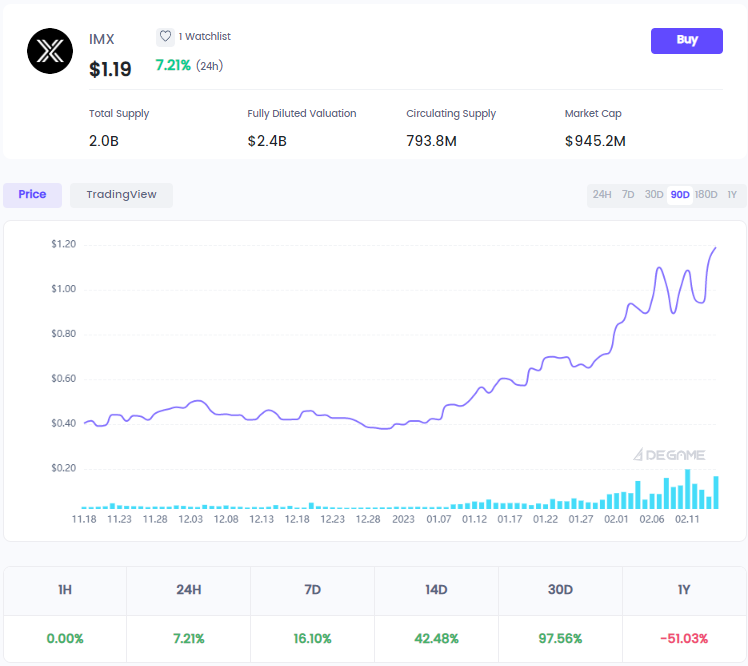The image size is (748, 666).
Task: Toggle the heart watchlist icon
Action: click(165, 36)
